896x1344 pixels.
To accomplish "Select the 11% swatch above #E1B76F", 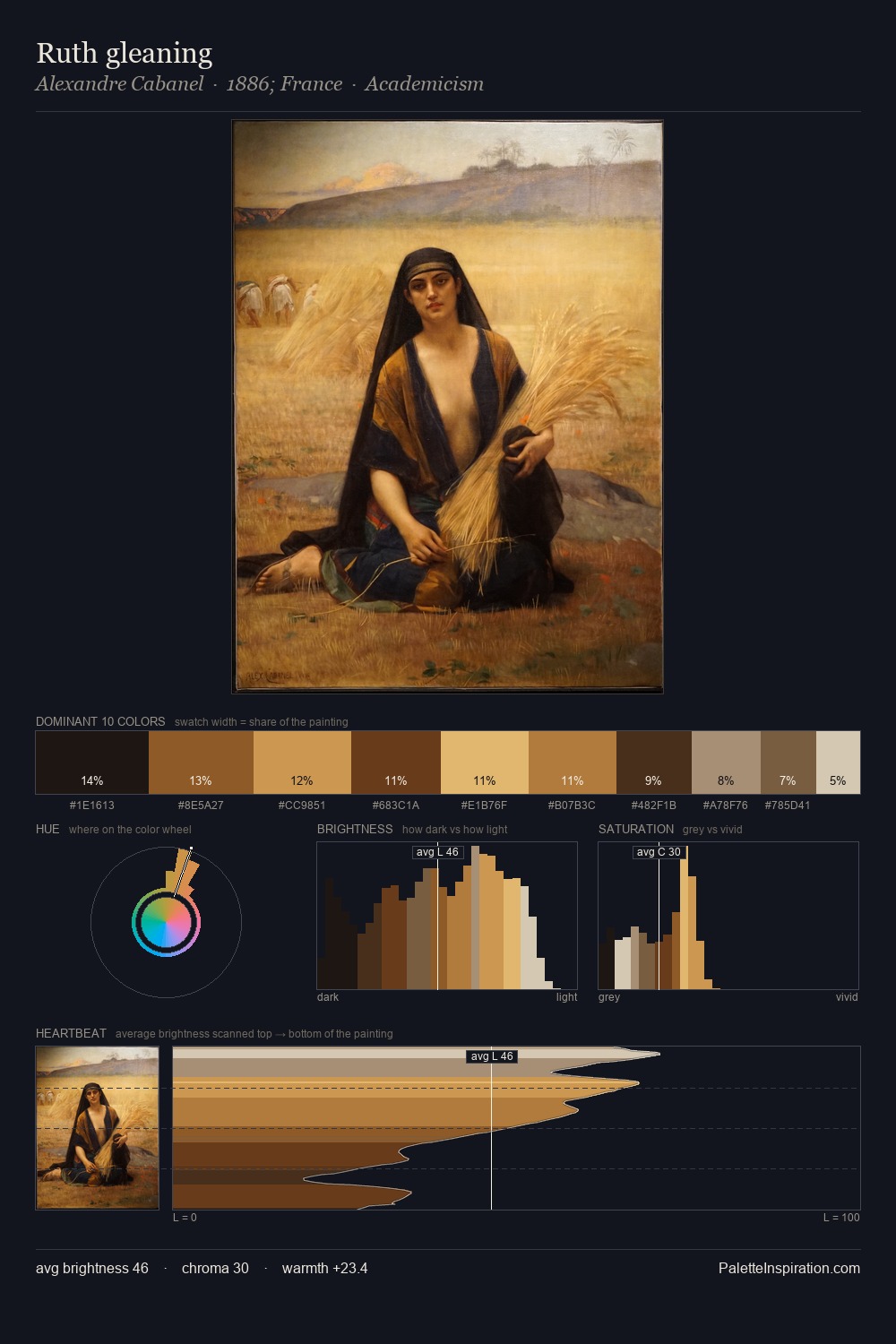I will [x=485, y=762].
